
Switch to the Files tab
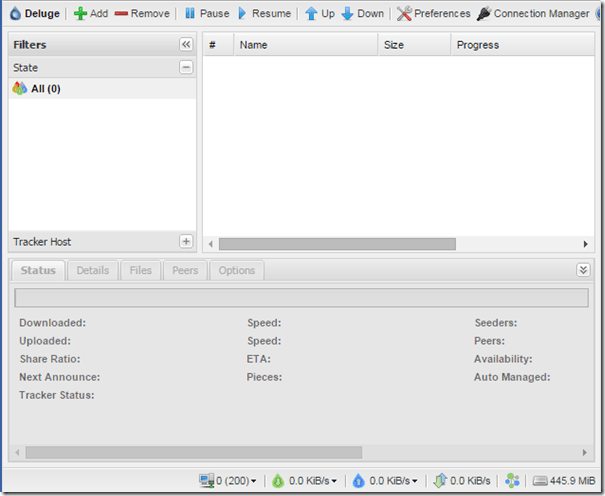[140, 270]
